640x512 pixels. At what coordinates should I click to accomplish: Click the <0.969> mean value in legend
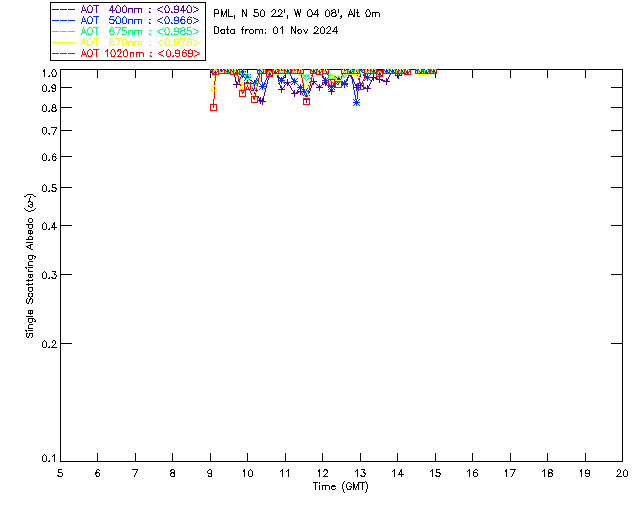(x=178, y=53)
